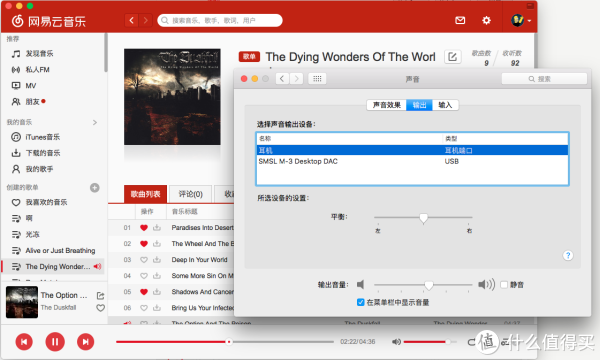The image size is (600, 360).
Task: Switch to the 声音效果 tab
Action: (x=386, y=105)
